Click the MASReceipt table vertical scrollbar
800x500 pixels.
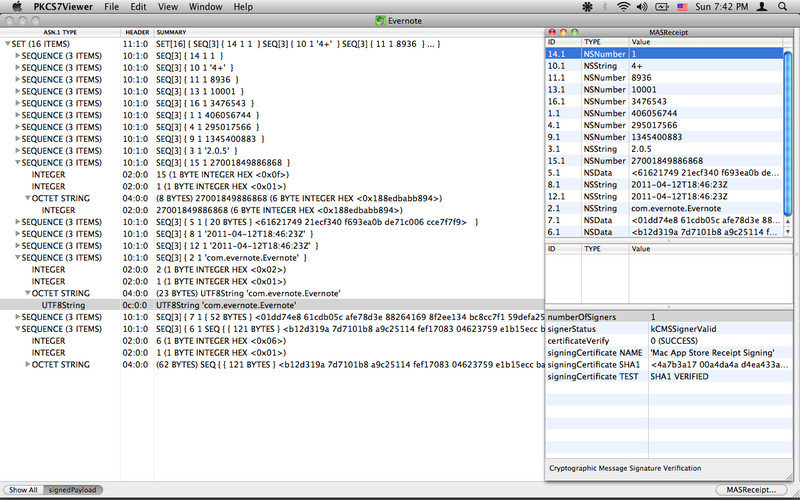[788, 133]
